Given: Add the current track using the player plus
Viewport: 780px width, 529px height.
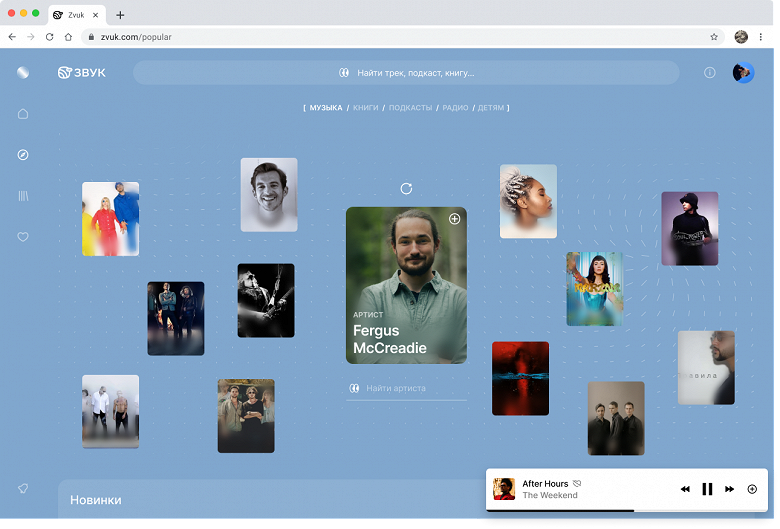Looking at the screenshot, I should (x=752, y=489).
